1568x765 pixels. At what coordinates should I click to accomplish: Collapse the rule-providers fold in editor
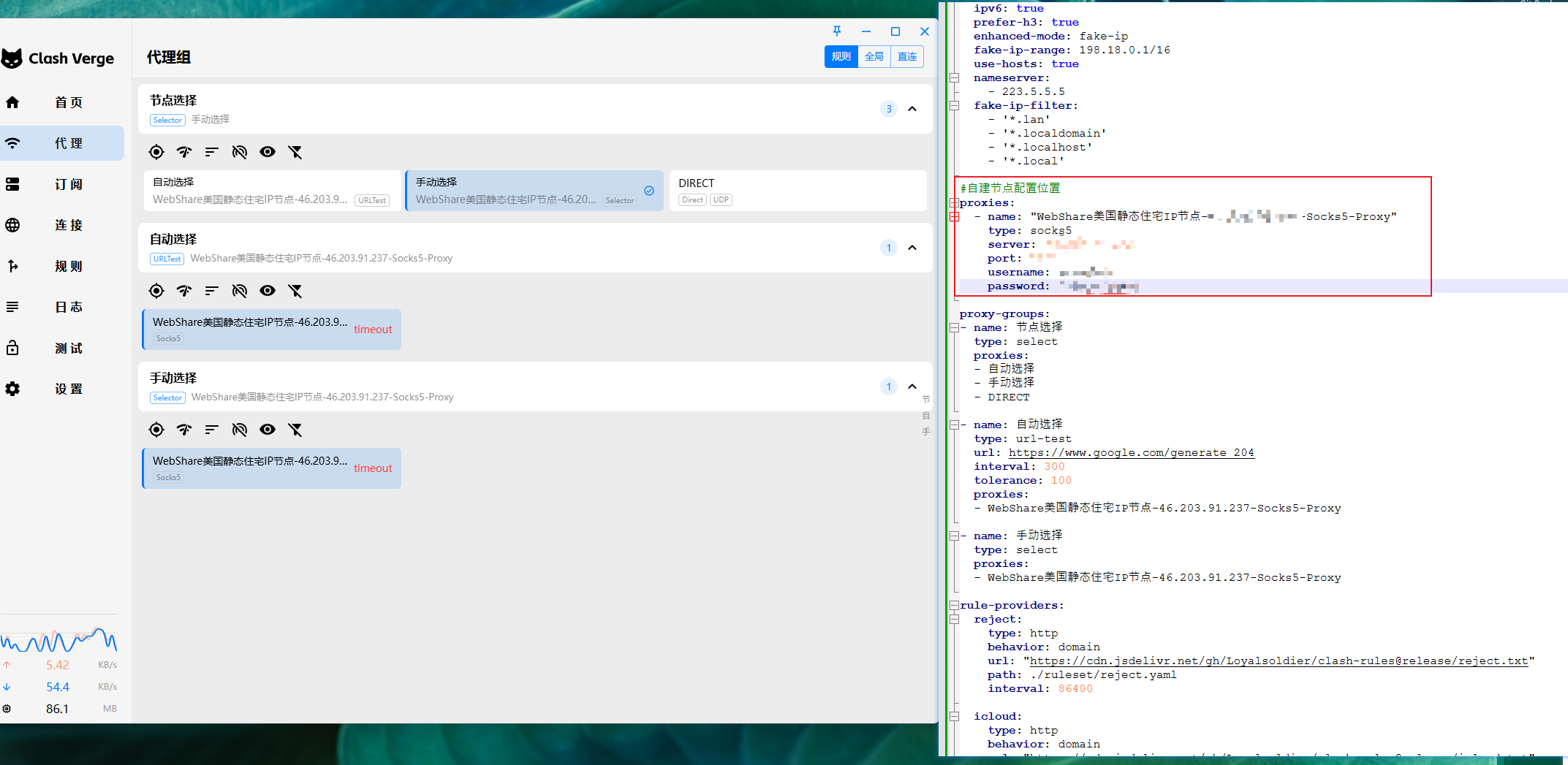[x=954, y=606]
